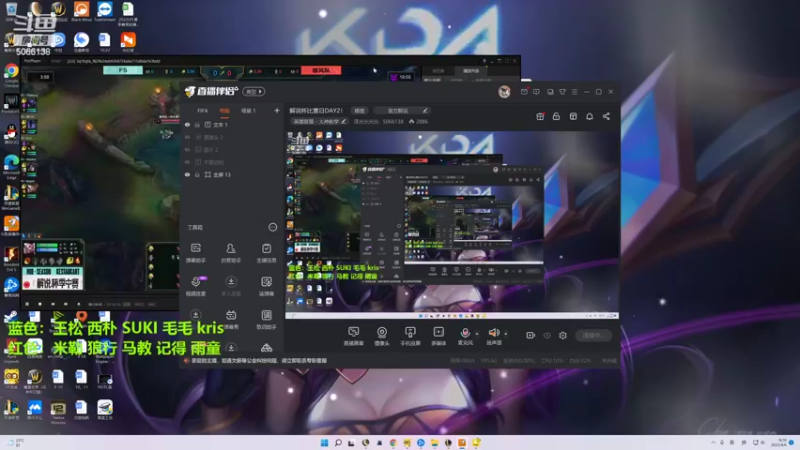Viewport: 800px width, 450px height.
Task: Expand speaker options arrow
Action: pyautogui.click(x=506, y=334)
